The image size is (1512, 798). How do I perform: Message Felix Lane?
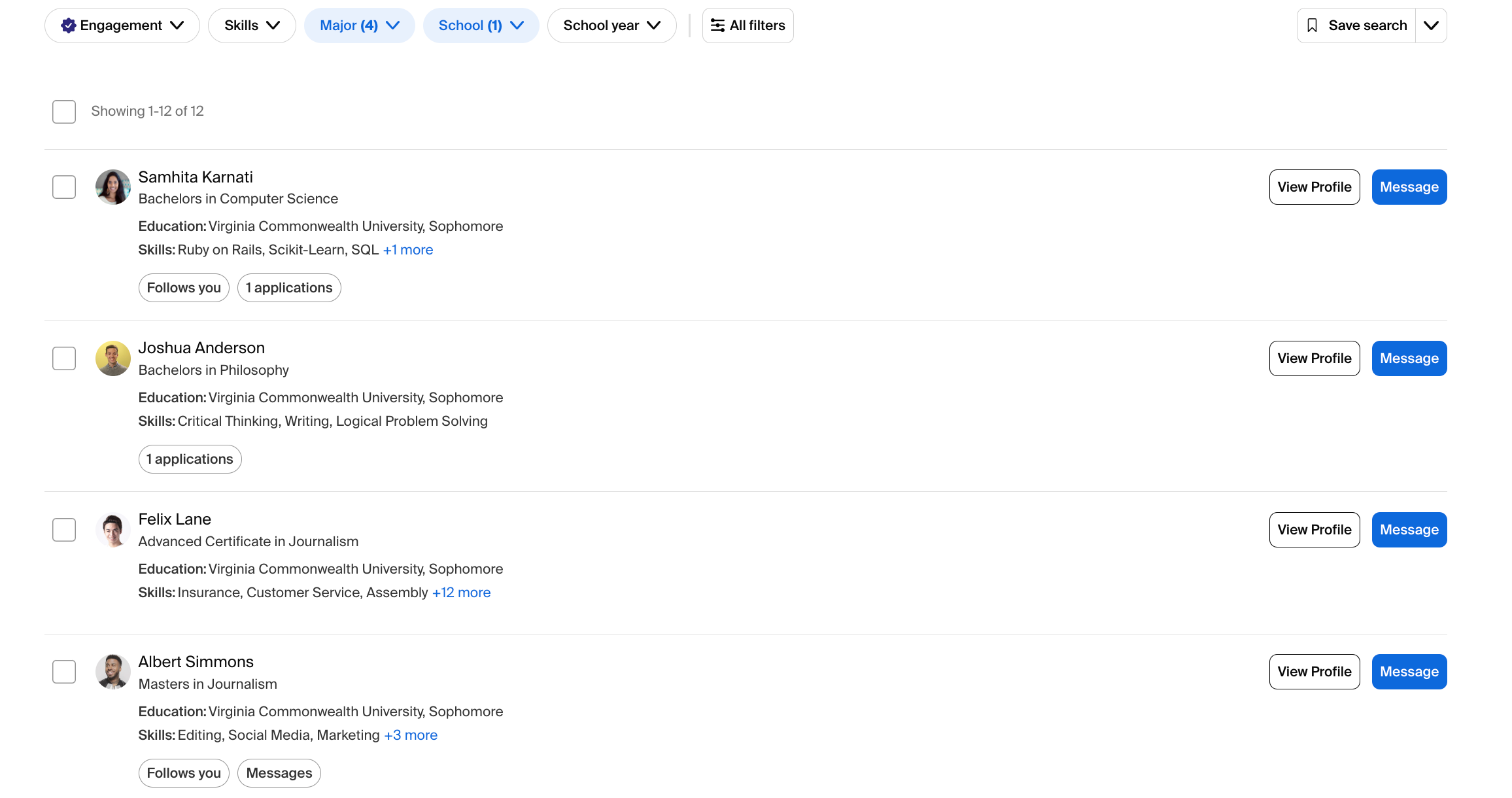point(1409,530)
